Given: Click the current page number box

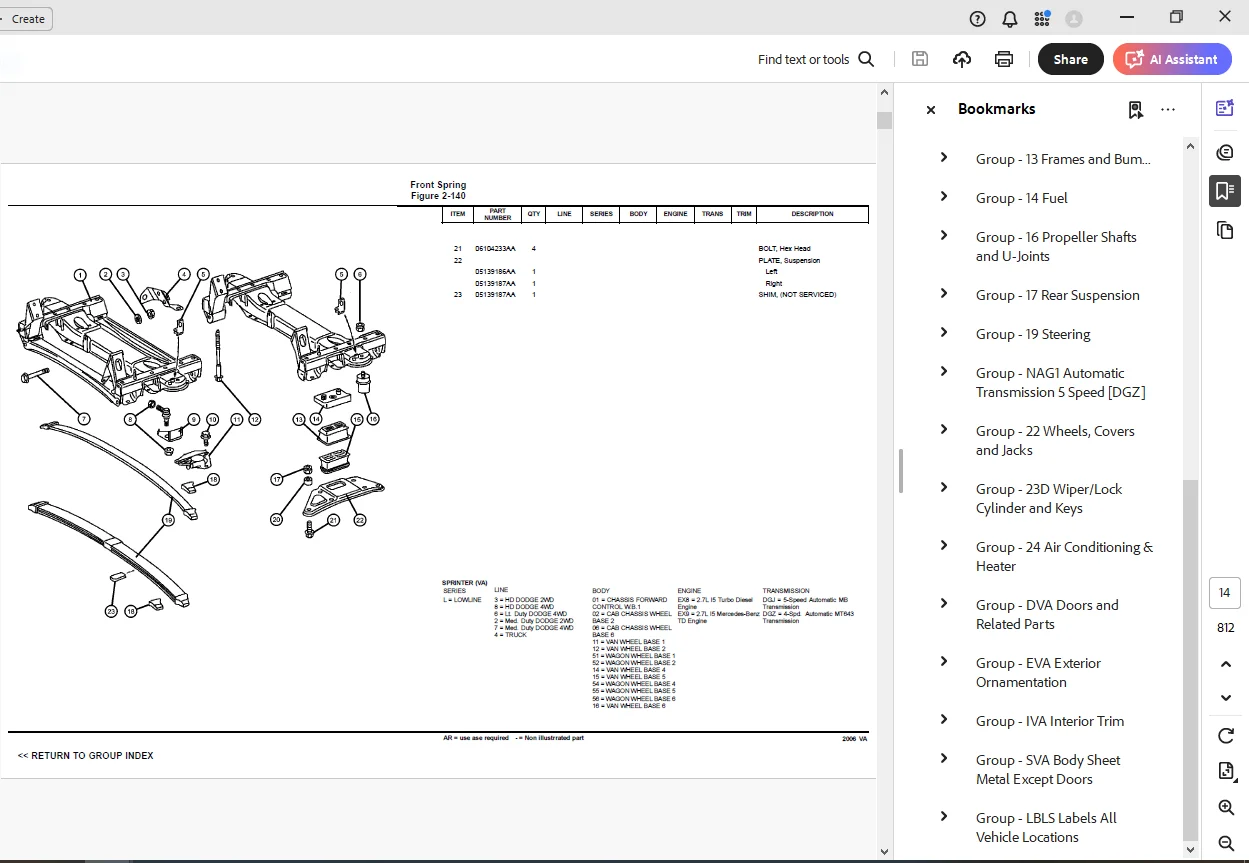Looking at the screenshot, I should 1225,593.
